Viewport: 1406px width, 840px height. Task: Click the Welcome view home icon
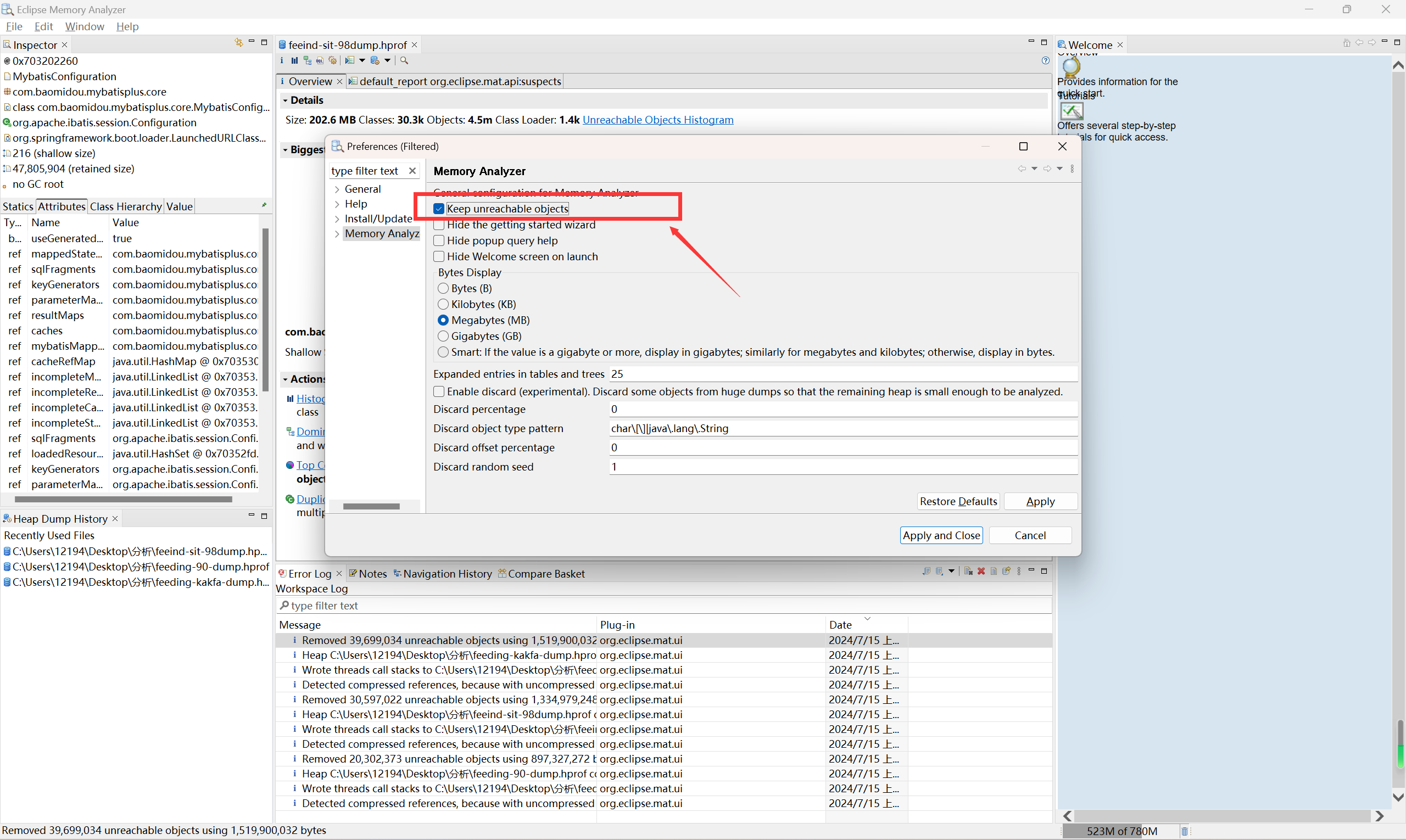pyautogui.click(x=1346, y=43)
